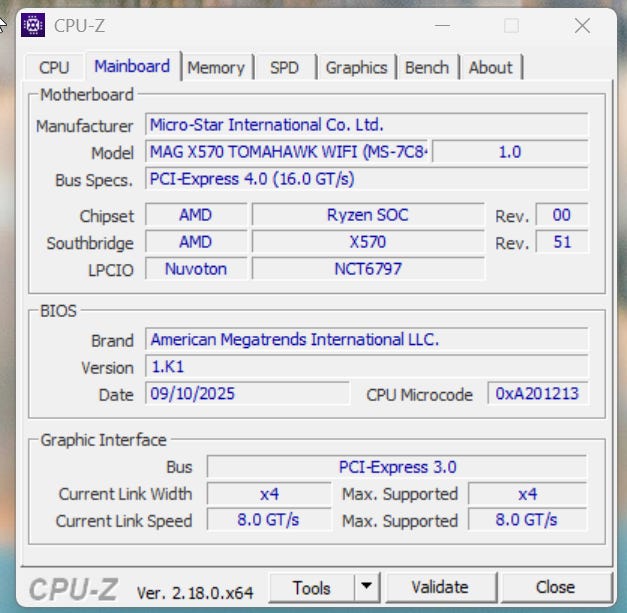Select the Mainboard tab
Screen dimensions: 627x613
click(x=132, y=66)
